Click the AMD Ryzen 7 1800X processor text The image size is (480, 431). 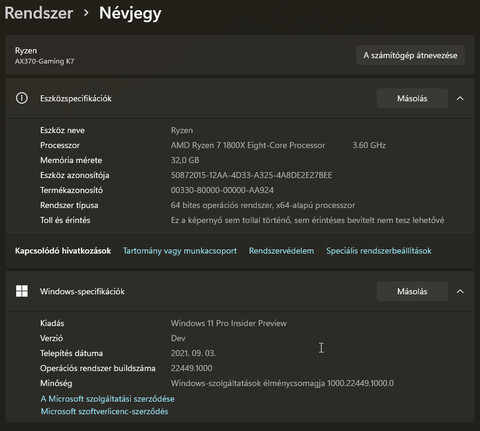pos(248,145)
